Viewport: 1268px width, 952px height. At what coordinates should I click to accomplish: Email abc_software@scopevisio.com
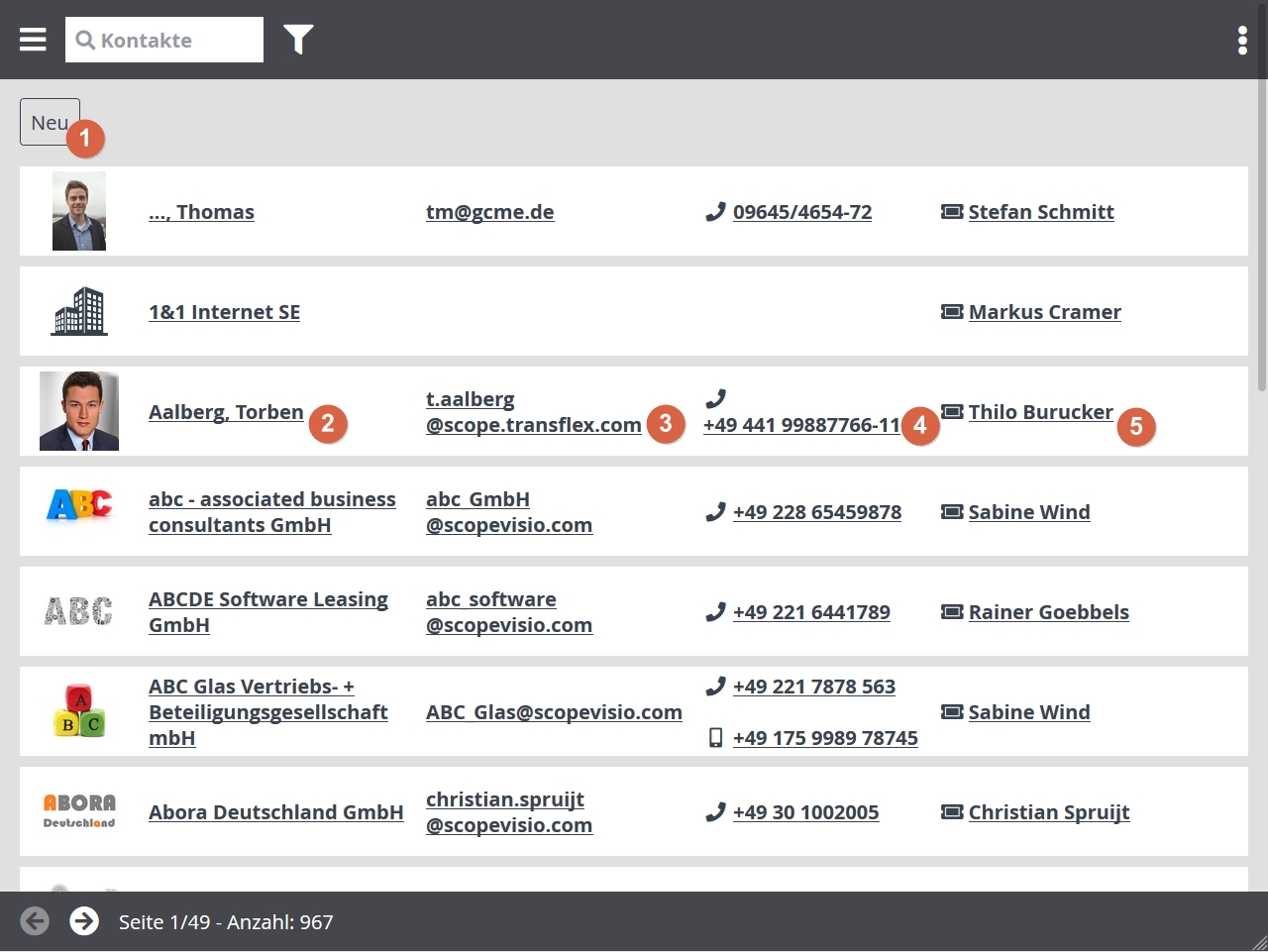(x=509, y=612)
